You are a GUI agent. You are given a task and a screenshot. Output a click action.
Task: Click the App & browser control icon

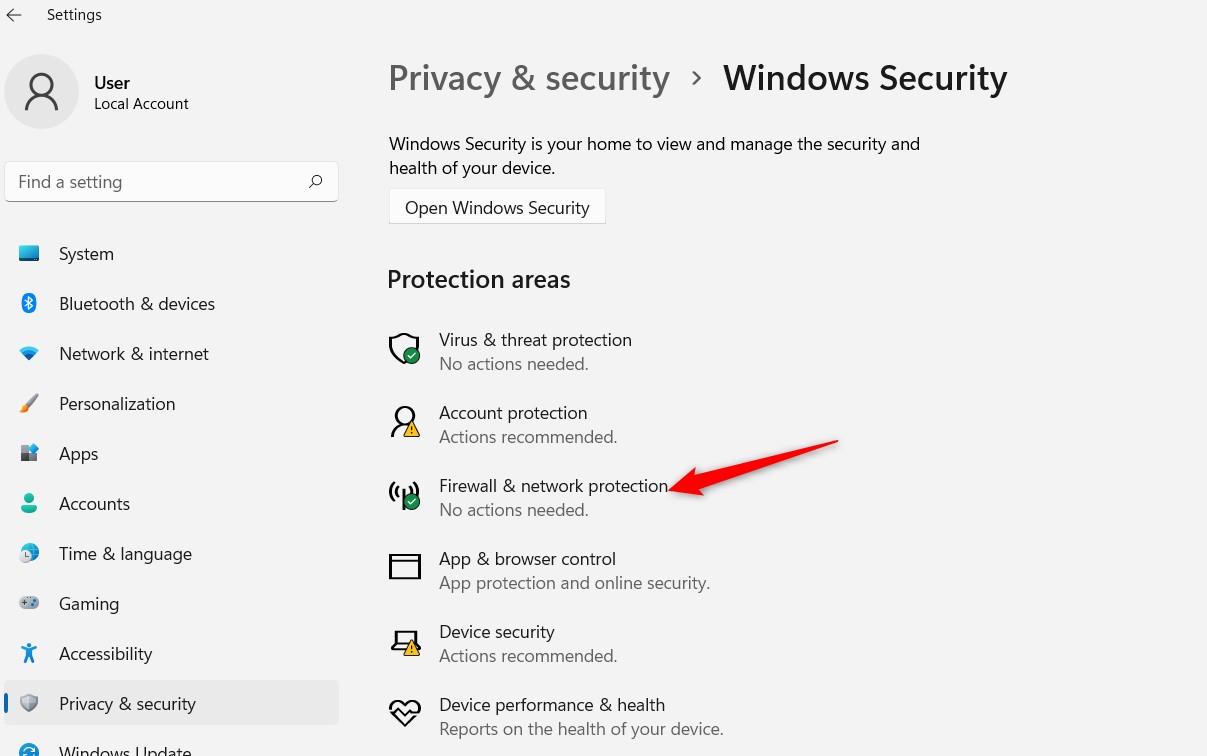404,566
